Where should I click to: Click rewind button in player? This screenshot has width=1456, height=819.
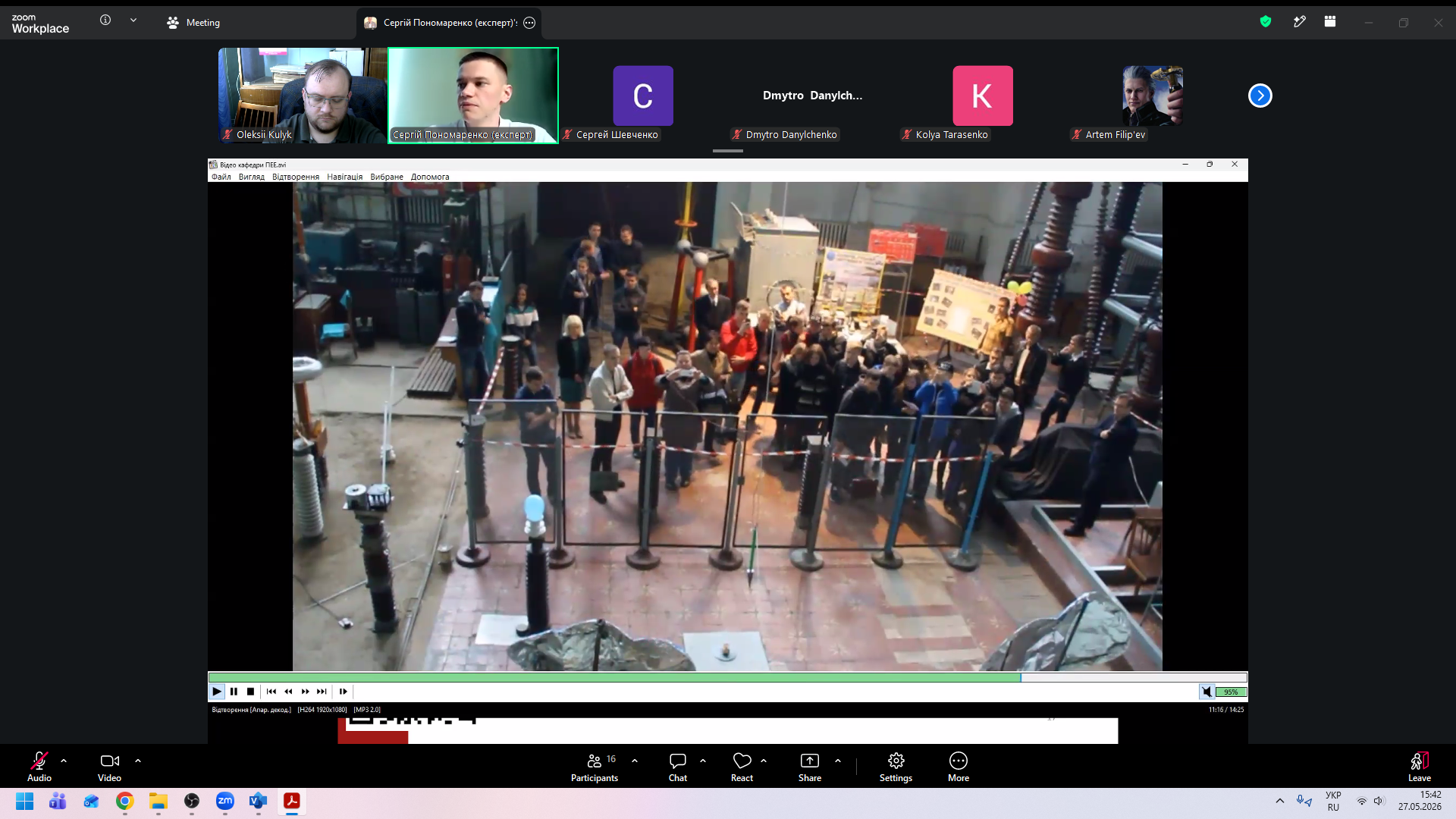288,692
